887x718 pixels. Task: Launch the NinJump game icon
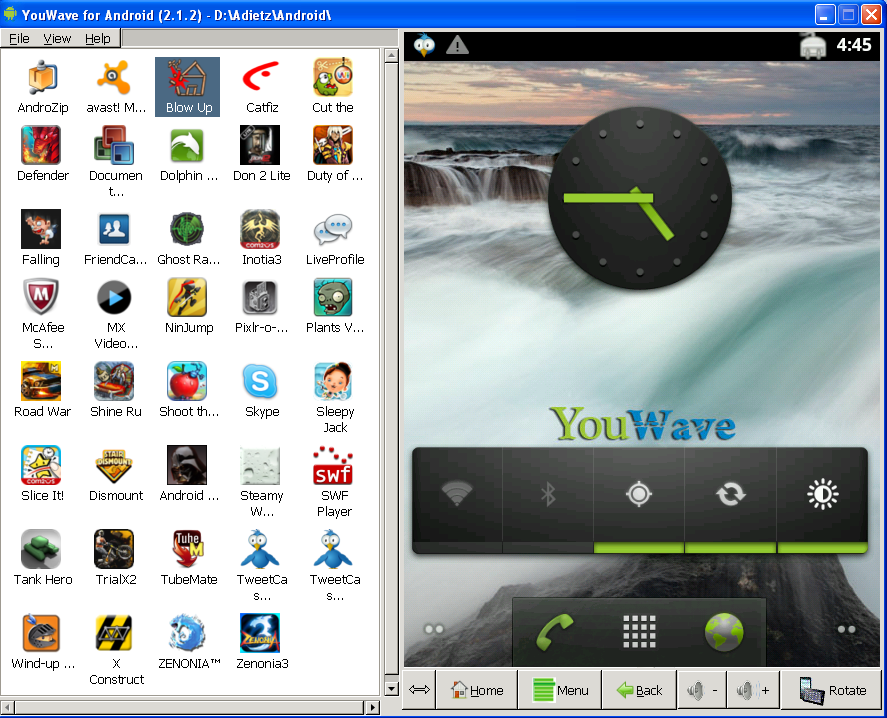[187, 297]
